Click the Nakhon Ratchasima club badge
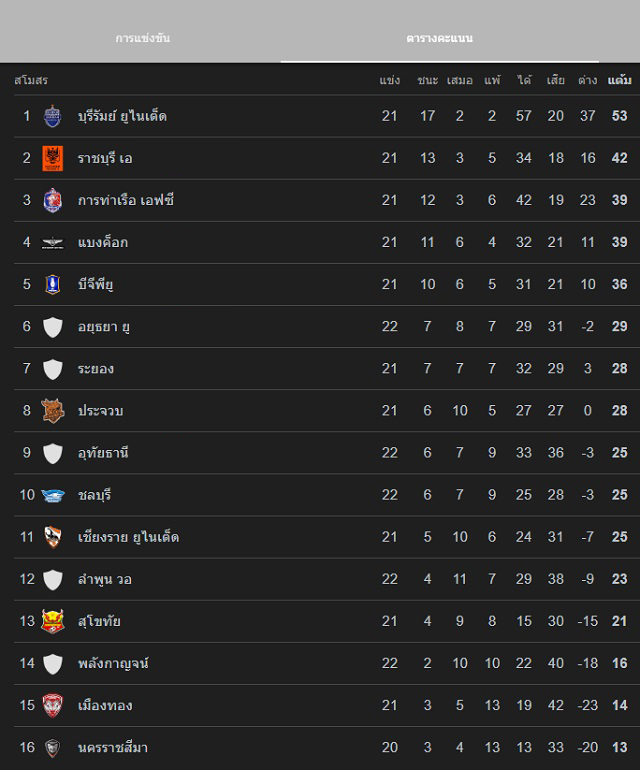This screenshot has height=770, width=640. click(x=53, y=747)
